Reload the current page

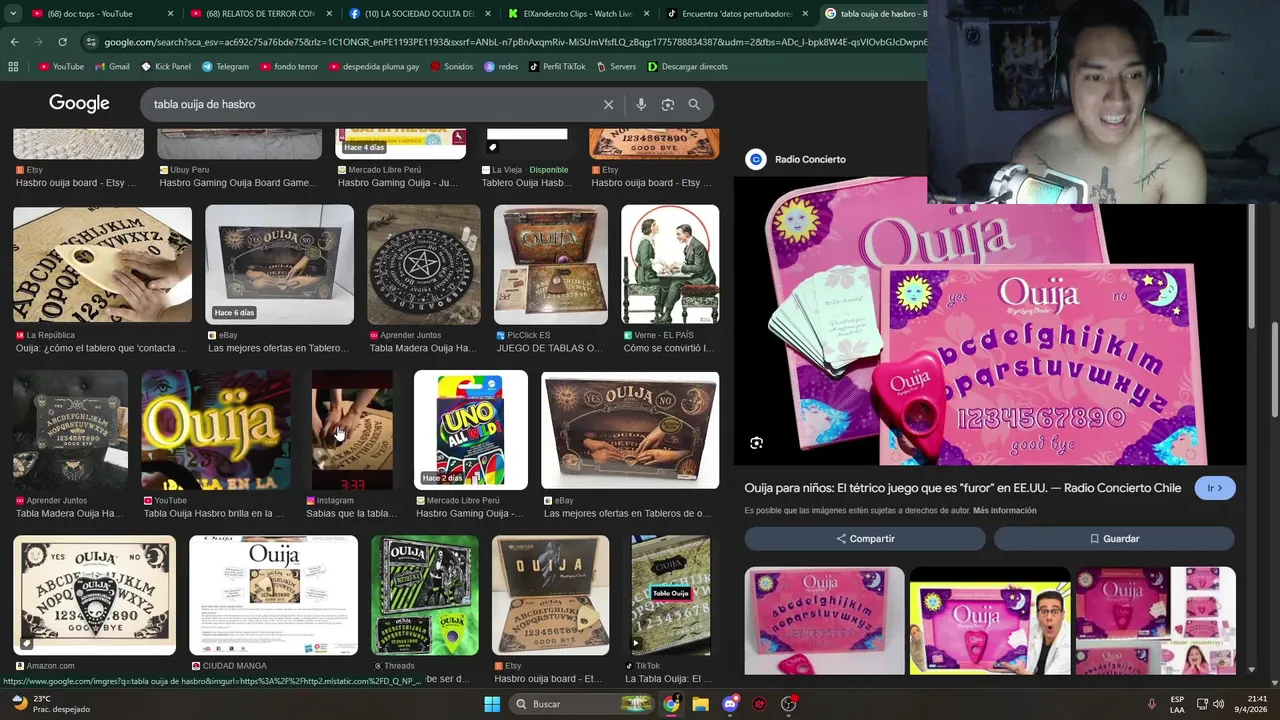click(62, 42)
